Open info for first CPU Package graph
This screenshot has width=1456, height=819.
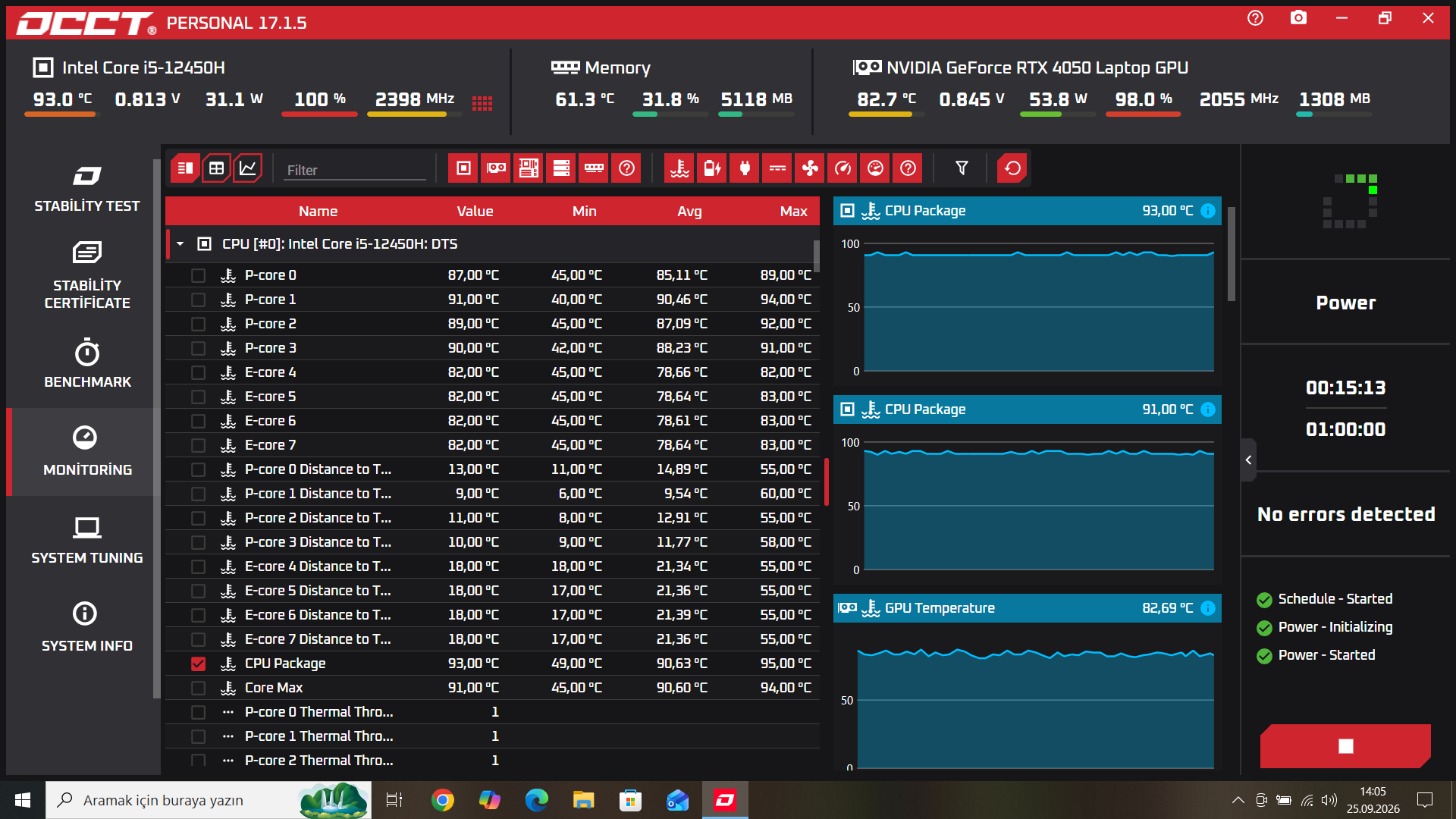pos(1208,211)
